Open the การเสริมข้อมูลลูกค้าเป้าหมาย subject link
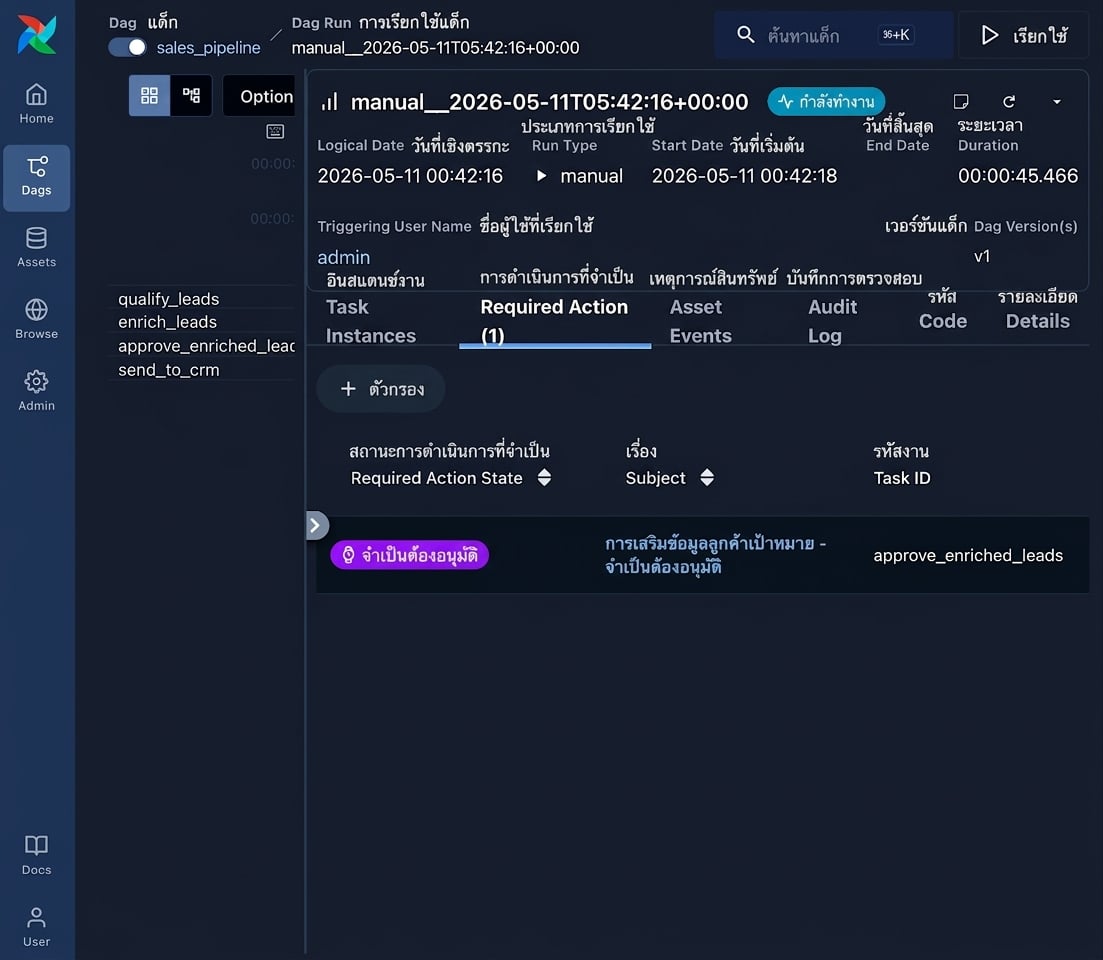 pyautogui.click(x=715, y=555)
